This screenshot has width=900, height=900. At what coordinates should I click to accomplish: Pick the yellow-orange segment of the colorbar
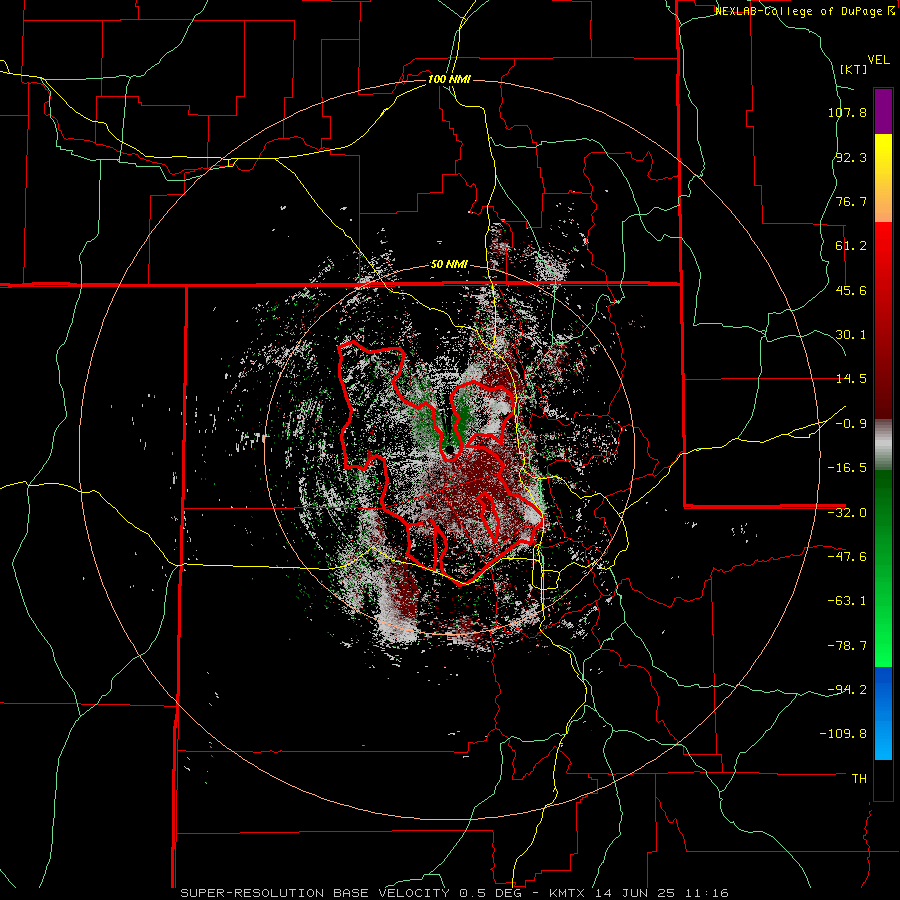pos(883,178)
